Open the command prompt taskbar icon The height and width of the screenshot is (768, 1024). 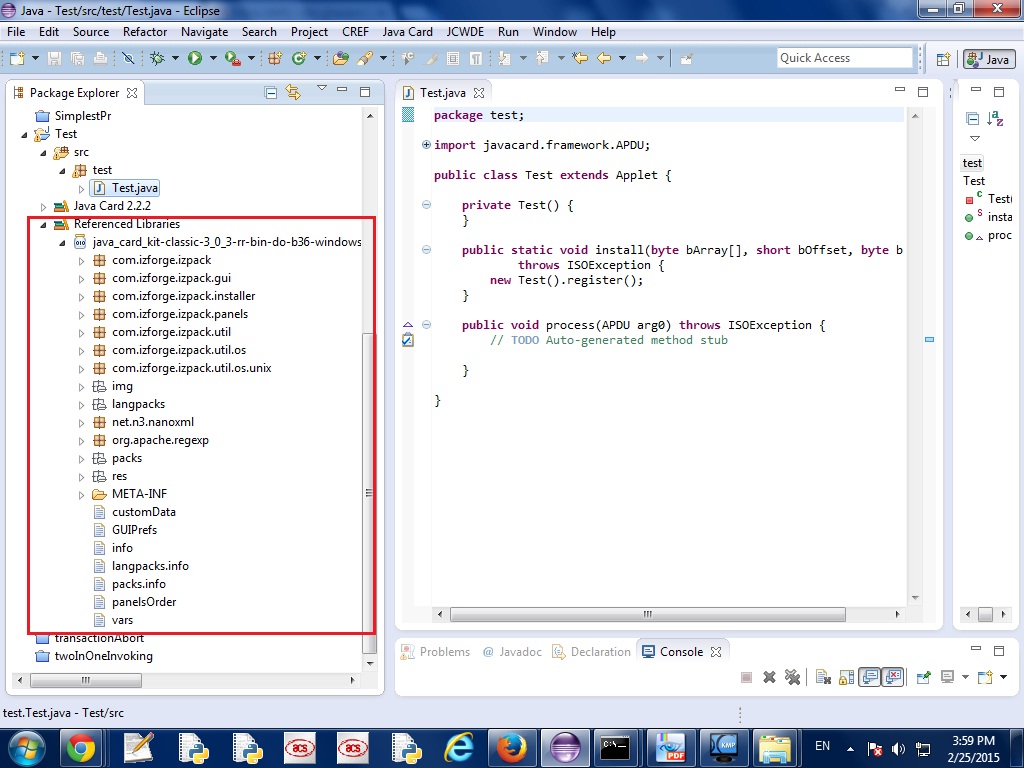click(x=616, y=747)
